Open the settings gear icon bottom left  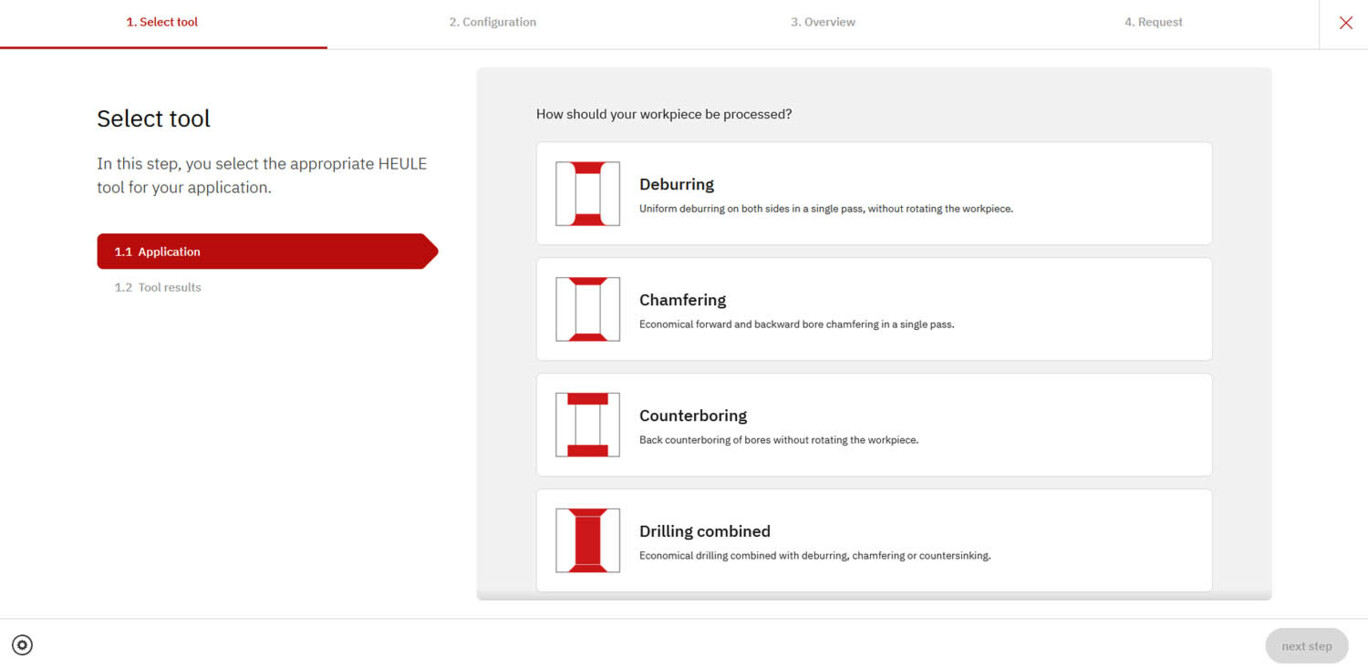(22, 645)
